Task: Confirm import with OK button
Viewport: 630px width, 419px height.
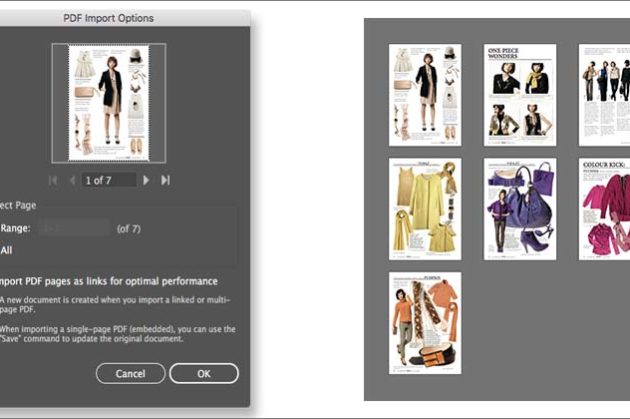Action: tap(204, 373)
